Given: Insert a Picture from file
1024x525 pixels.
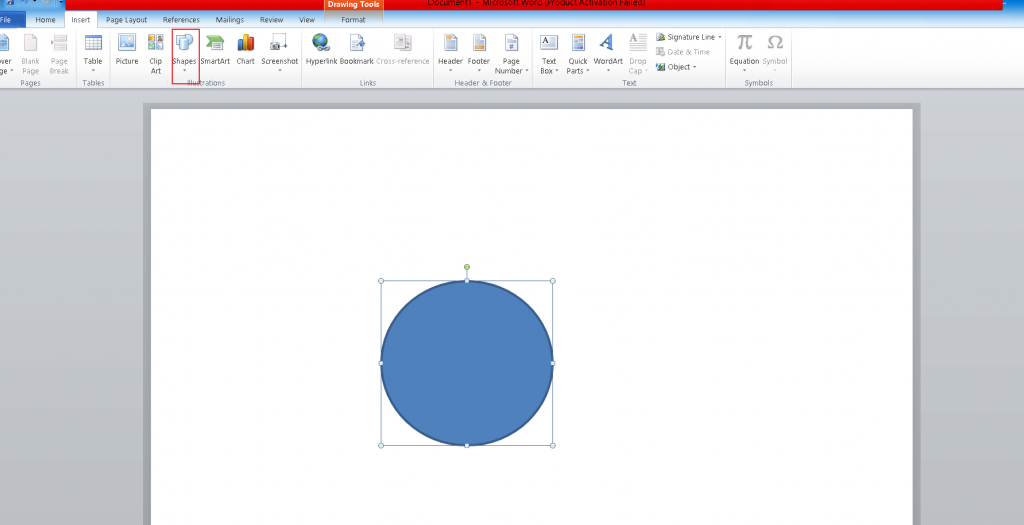Looking at the screenshot, I should coord(127,50).
